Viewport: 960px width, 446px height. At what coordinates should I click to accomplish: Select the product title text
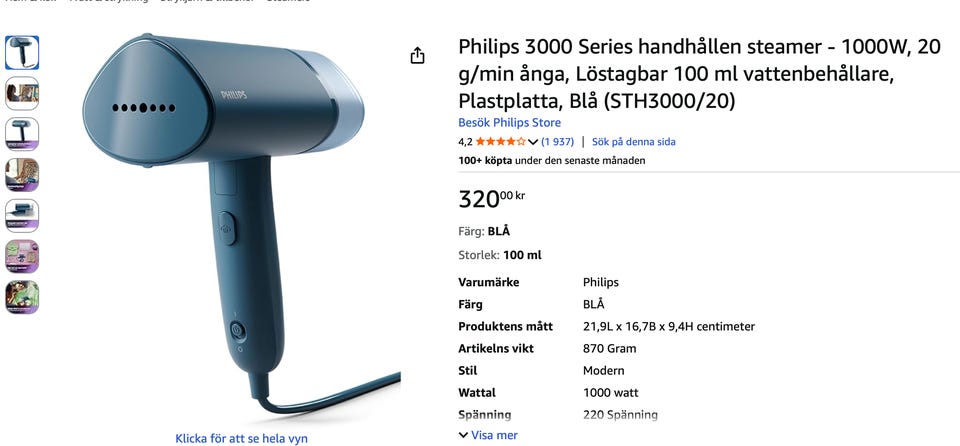tap(700, 74)
